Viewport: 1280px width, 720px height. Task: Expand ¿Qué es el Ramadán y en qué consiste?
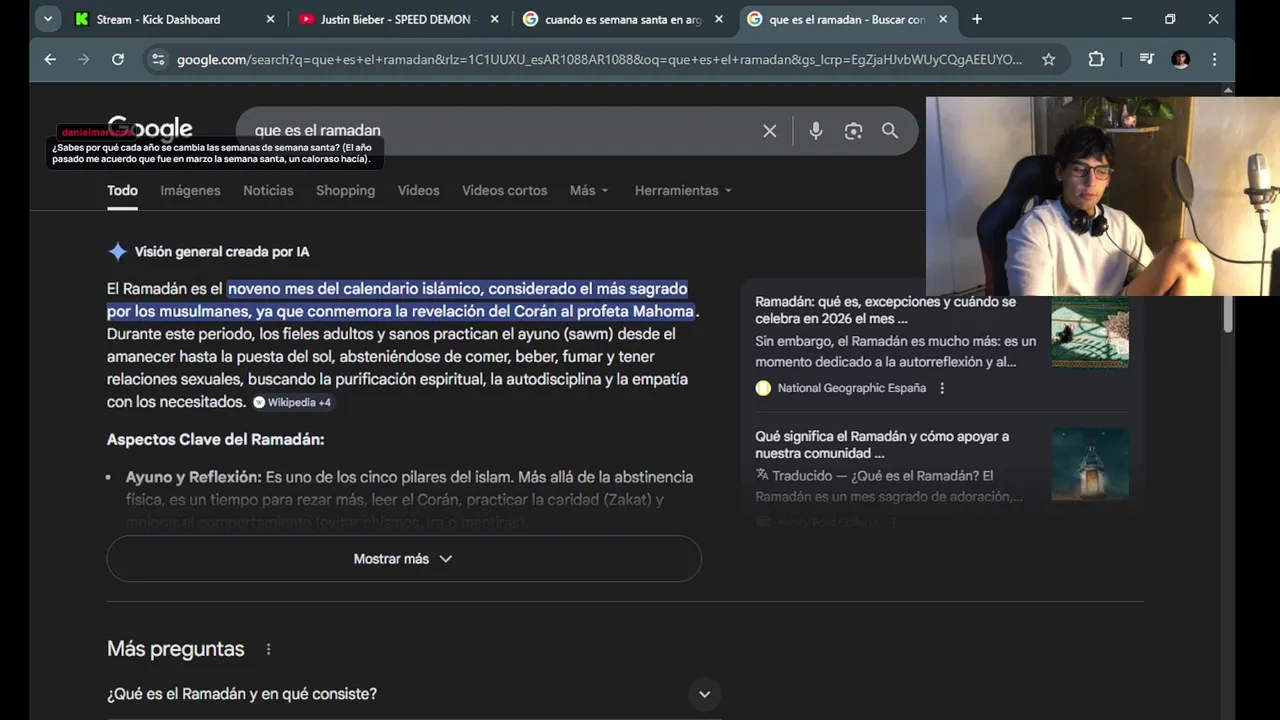pyautogui.click(x=414, y=694)
